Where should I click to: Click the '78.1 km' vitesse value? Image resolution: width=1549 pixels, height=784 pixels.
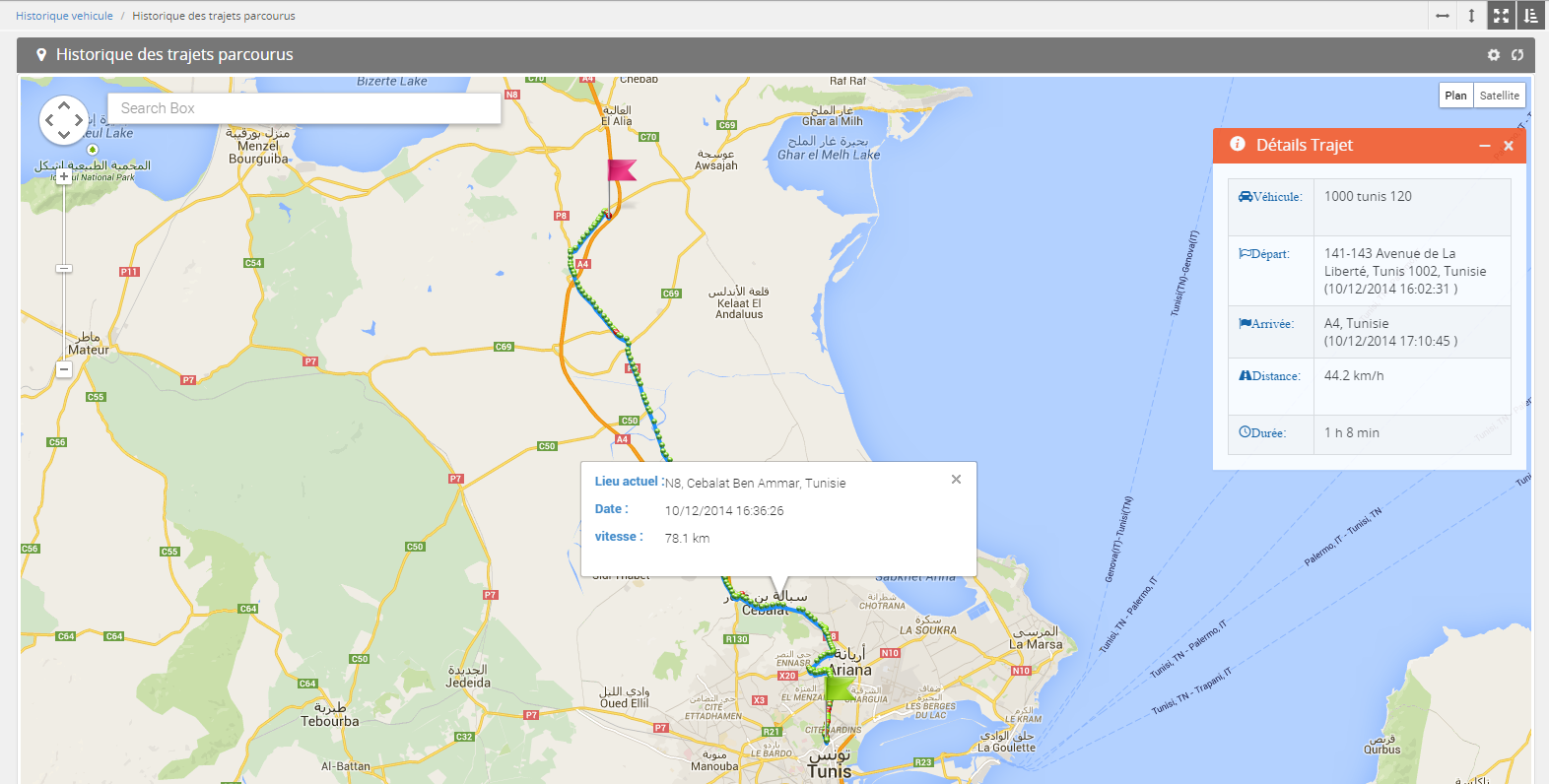[x=687, y=539]
